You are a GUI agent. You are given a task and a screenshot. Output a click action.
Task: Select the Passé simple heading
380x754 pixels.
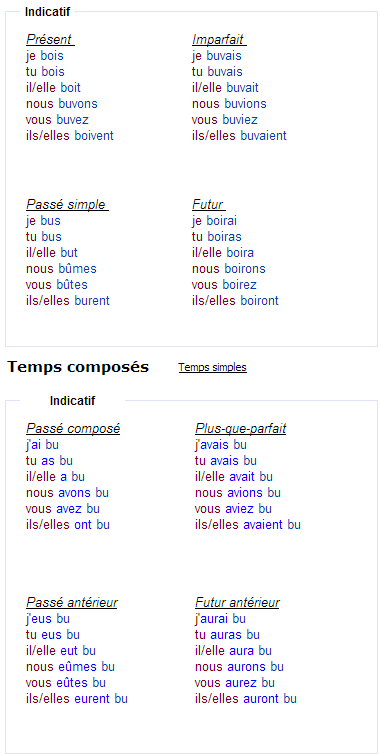(66, 205)
